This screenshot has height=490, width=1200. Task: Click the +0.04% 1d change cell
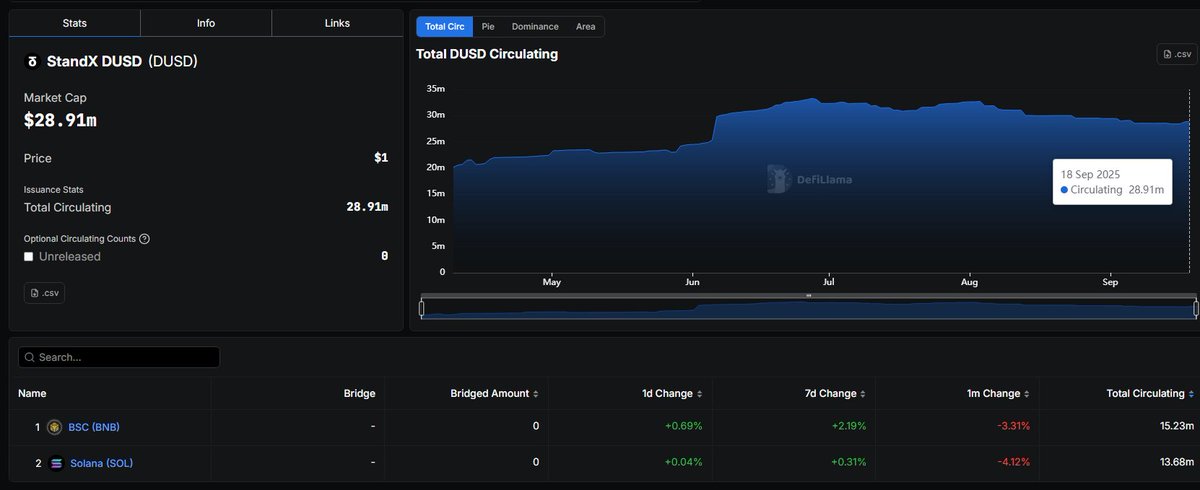pos(684,462)
